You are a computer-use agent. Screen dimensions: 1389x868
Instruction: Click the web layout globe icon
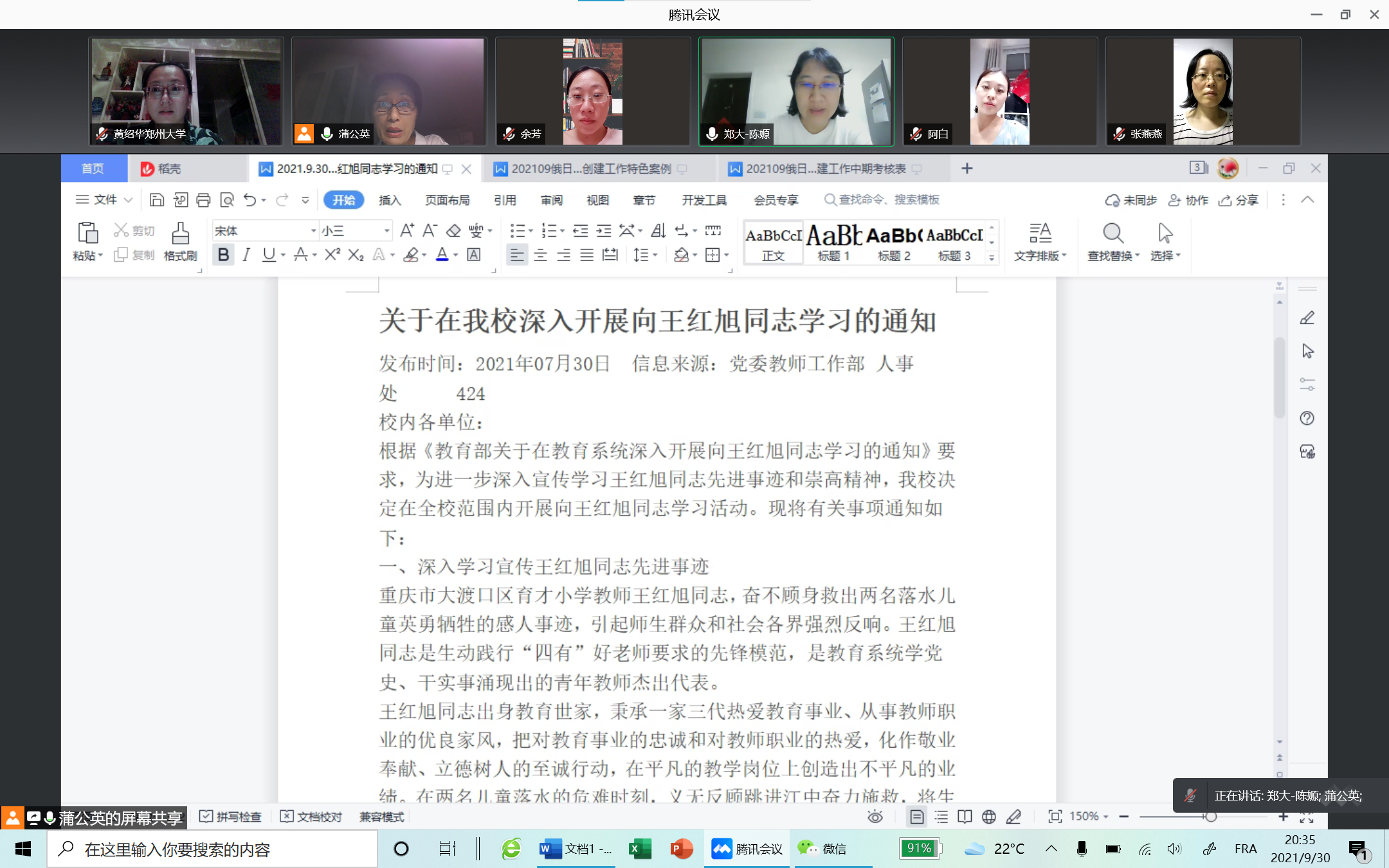tap(989, 817)
